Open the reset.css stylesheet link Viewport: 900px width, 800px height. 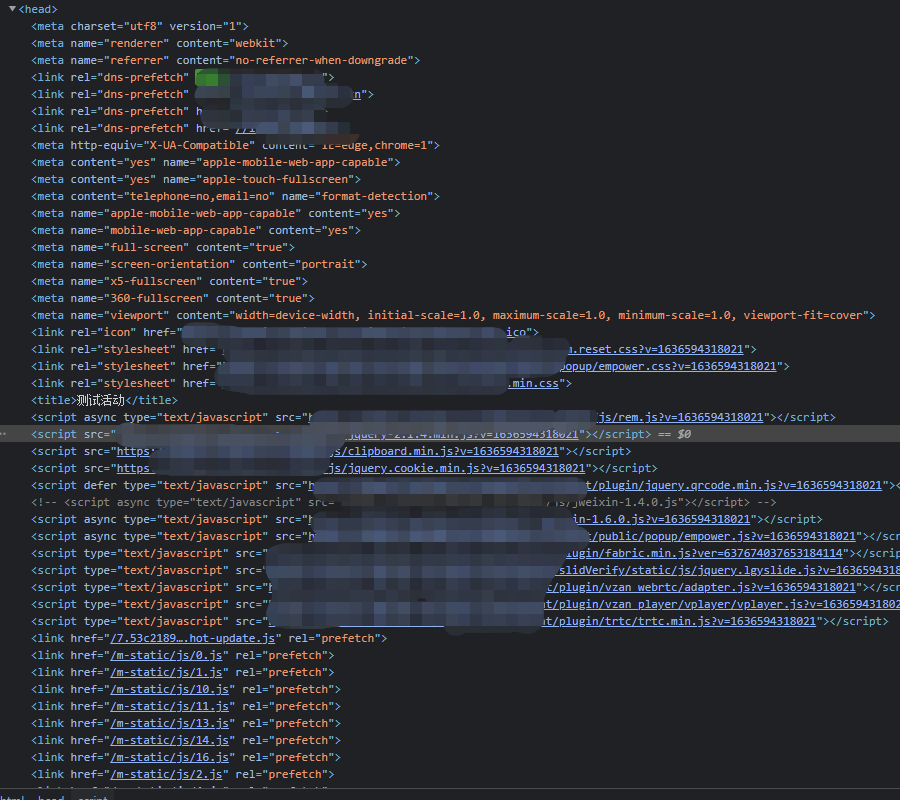655,349
